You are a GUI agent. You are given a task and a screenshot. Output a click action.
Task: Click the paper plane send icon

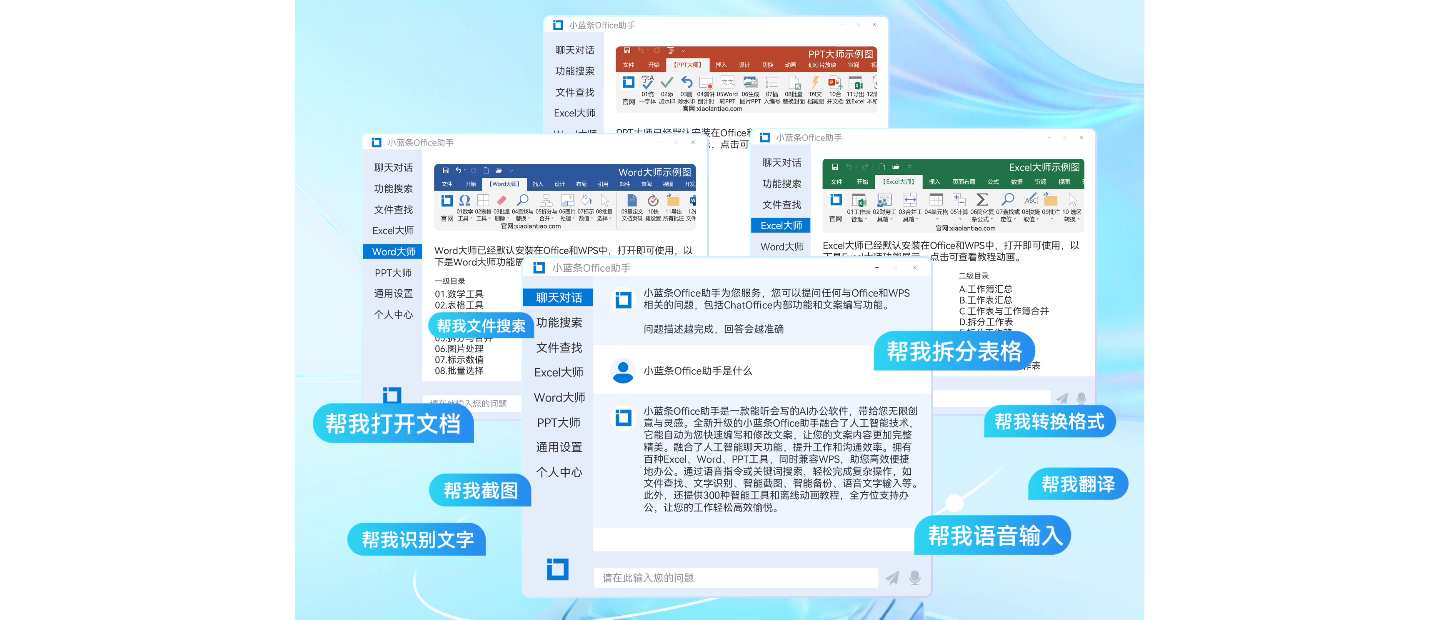[x=892, y=577]
